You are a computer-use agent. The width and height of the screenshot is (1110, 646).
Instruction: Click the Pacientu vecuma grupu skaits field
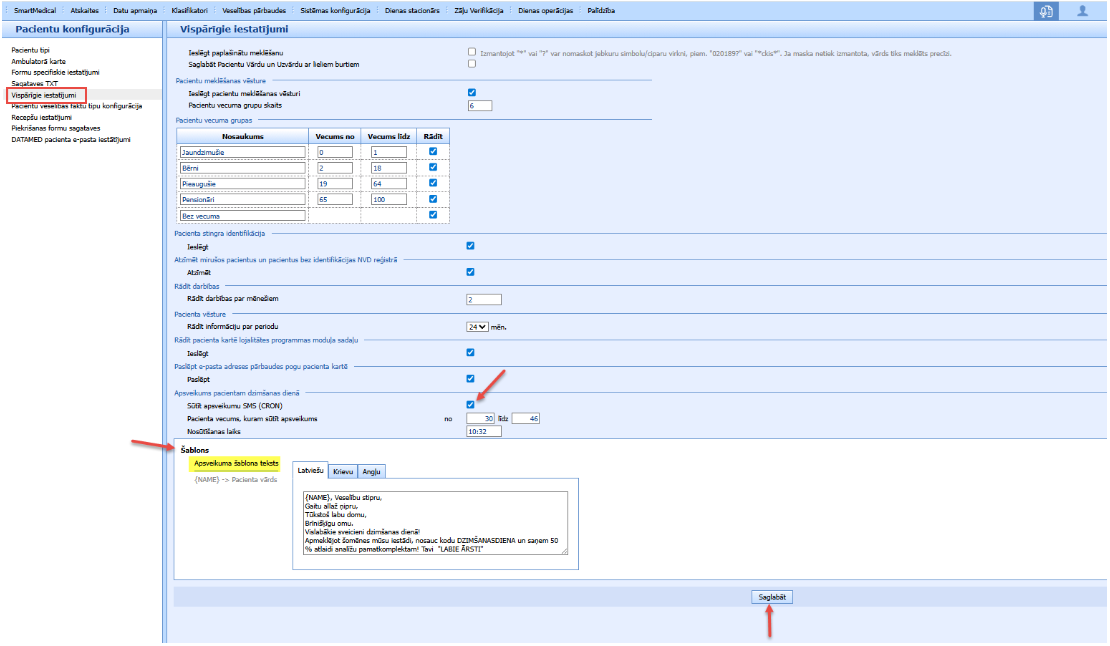click(480, 105)
